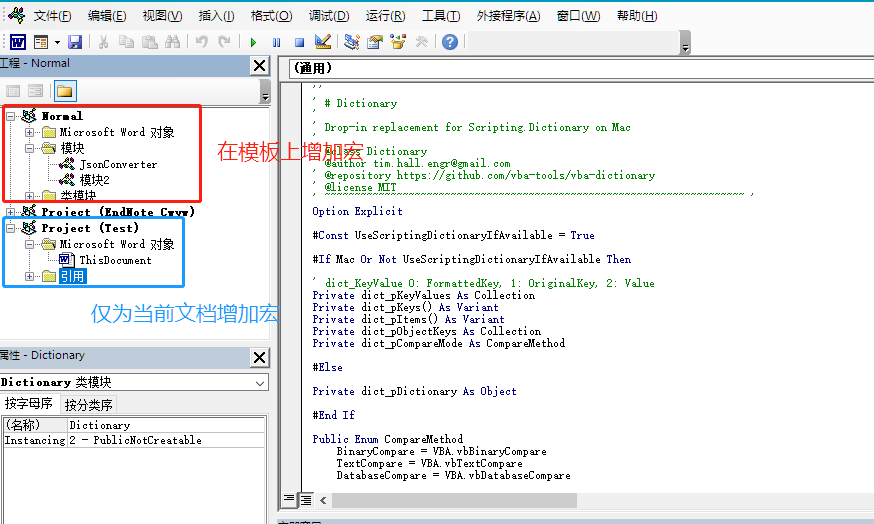Click the Copy toolbar icon

point(127,42)
